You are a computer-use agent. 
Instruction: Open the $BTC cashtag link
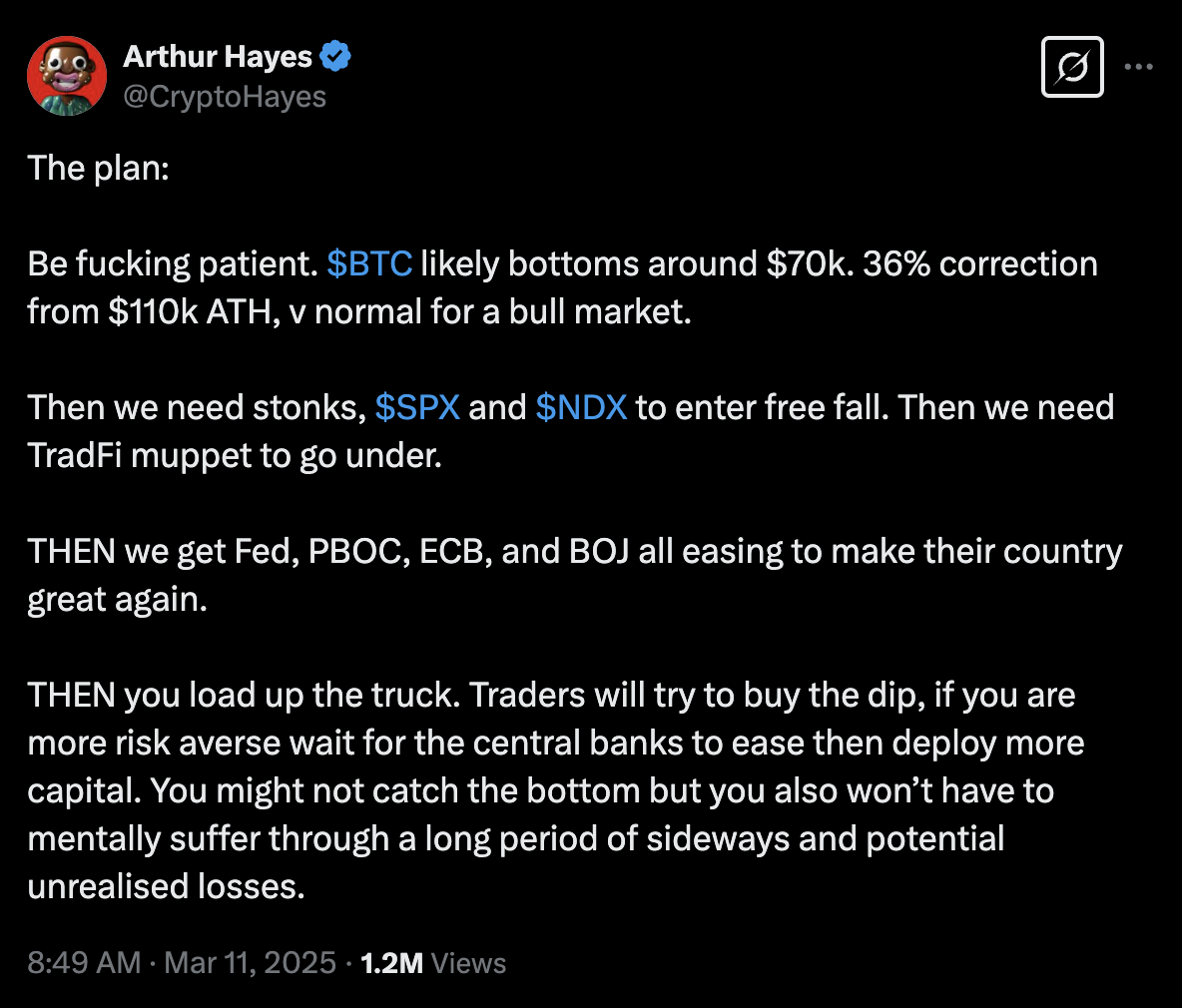369,263
